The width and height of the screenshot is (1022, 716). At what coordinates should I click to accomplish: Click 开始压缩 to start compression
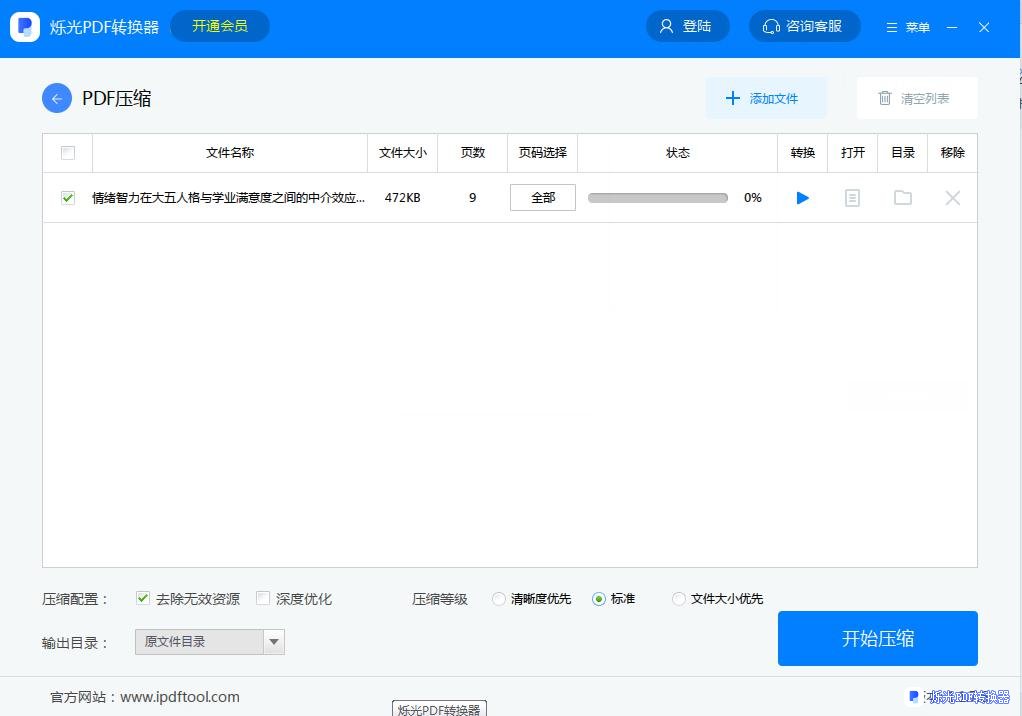877,638
